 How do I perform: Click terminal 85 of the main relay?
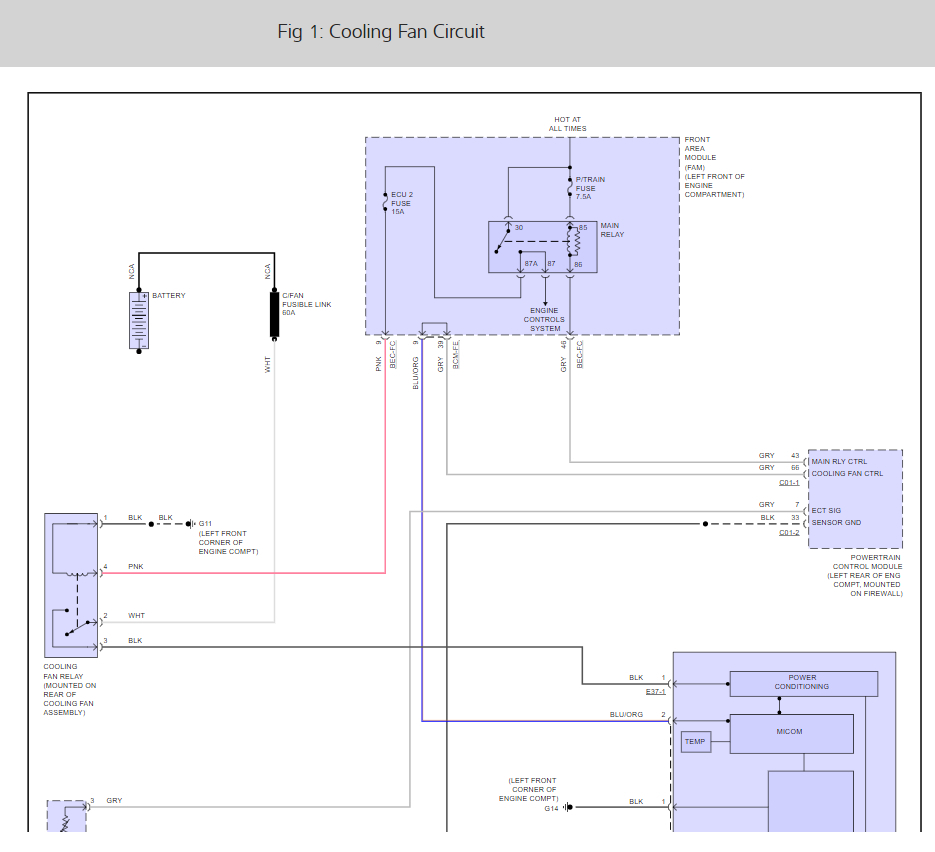(x=583, y=228)
